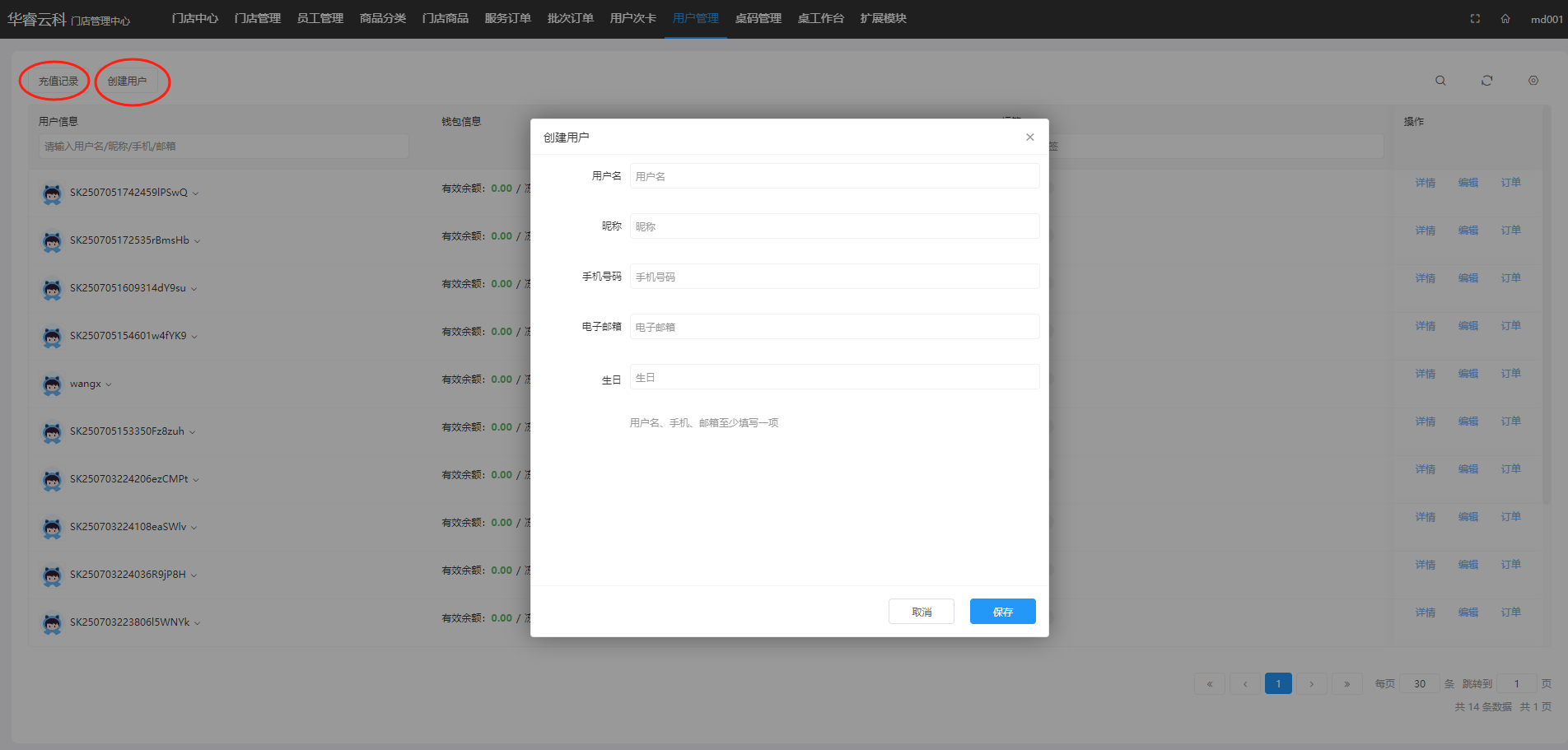Click the search magnifier icon in toolbar

point(1440,81)
